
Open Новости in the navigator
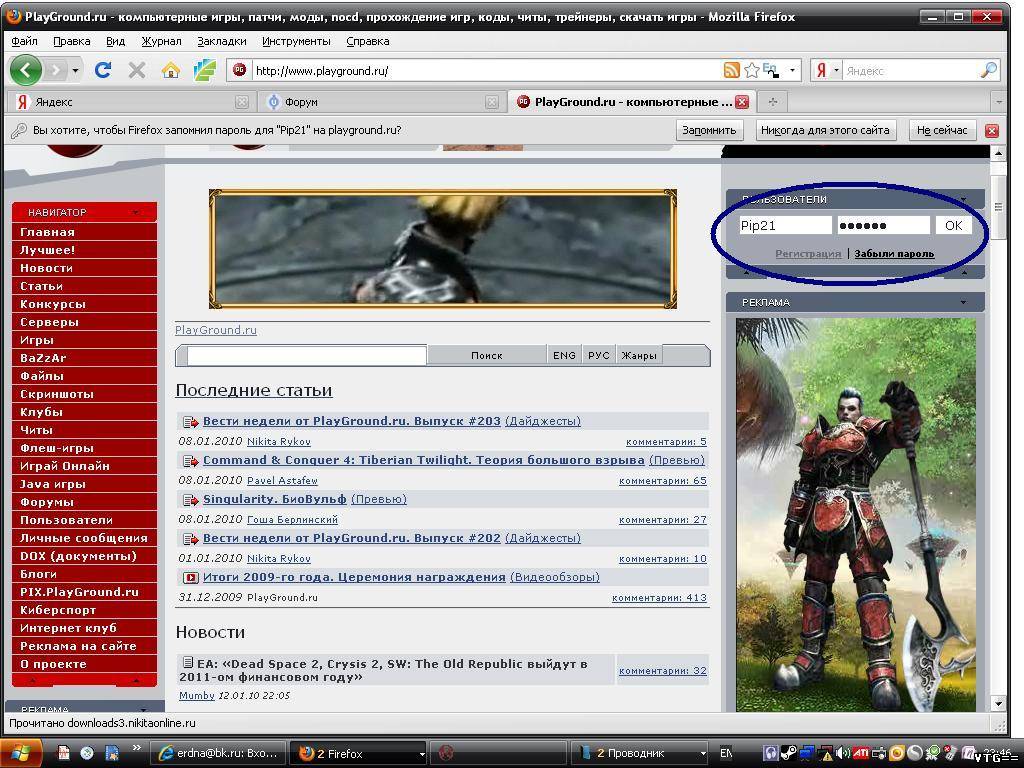point(84,268)
